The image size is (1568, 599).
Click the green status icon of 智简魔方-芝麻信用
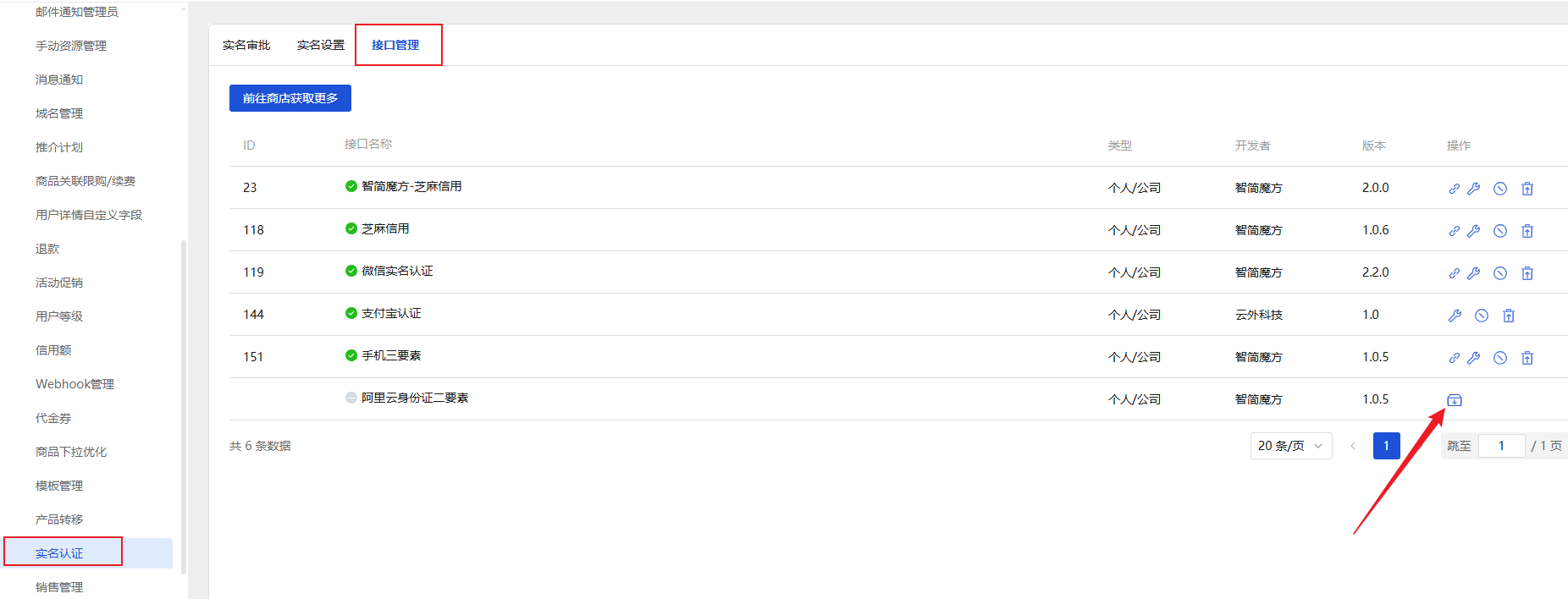351,186
